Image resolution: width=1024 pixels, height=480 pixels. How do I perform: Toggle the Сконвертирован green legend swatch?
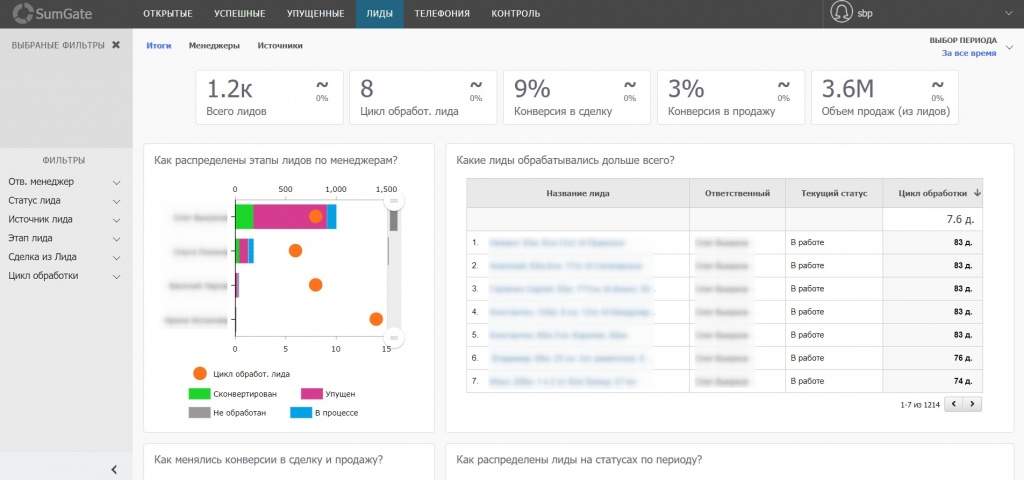pos(199,394)
